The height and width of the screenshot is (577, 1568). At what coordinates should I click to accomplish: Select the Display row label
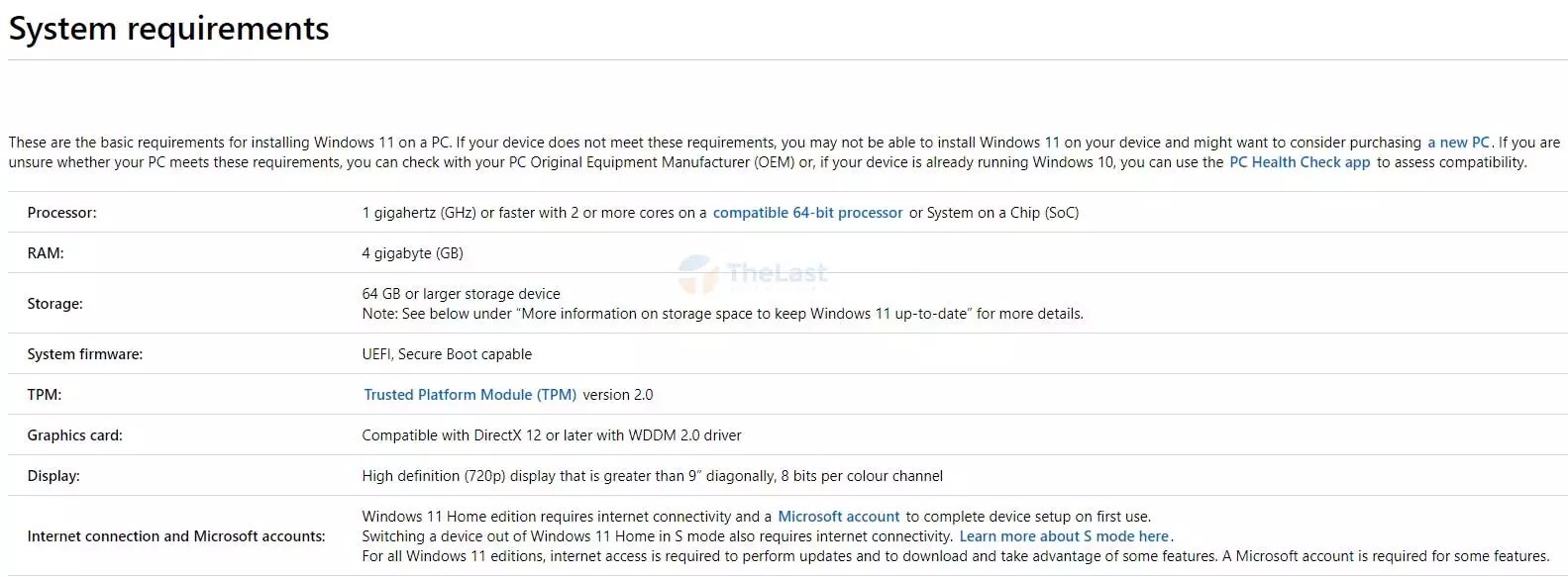53,476
